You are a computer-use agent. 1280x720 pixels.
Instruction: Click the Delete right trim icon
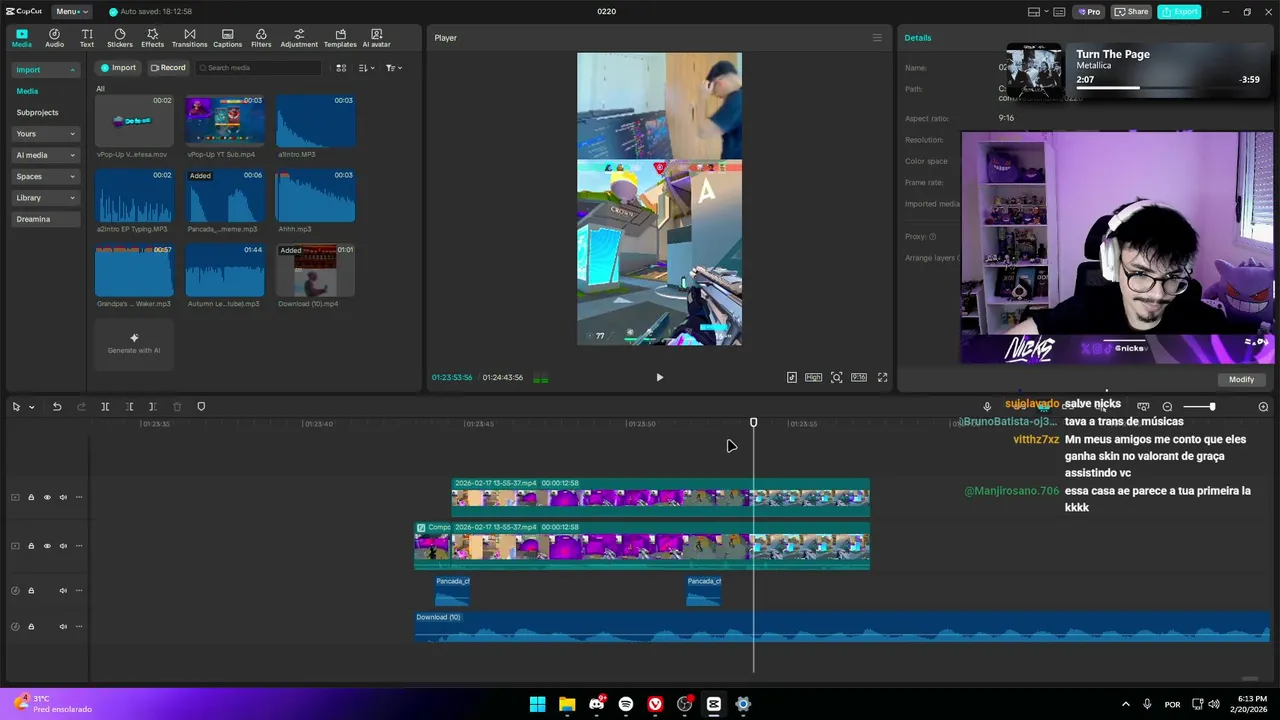pyautogui.click(x=152, y=407)
